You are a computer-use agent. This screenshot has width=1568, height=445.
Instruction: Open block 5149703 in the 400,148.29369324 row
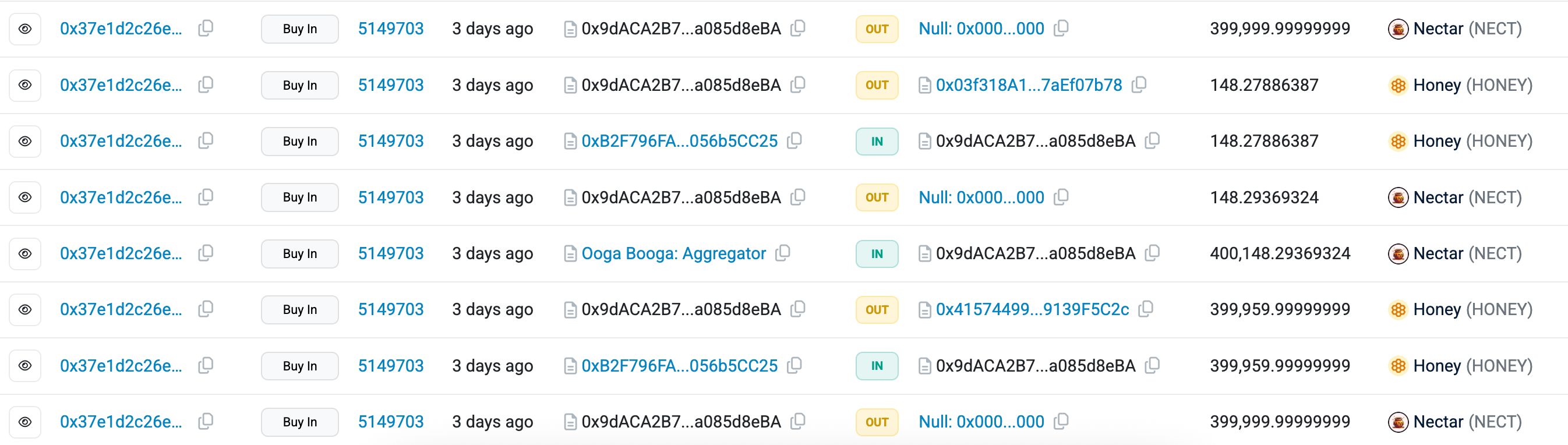390,253
